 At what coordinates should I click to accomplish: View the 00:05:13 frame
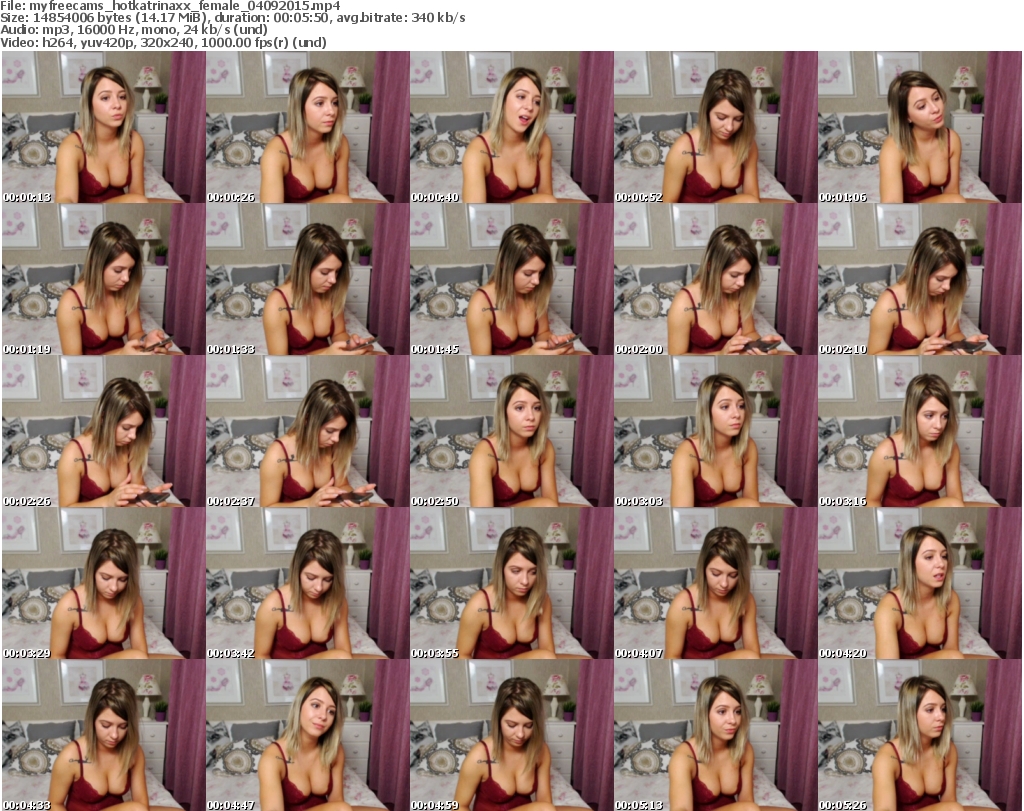pyautogui.click(x=716, y=735)
